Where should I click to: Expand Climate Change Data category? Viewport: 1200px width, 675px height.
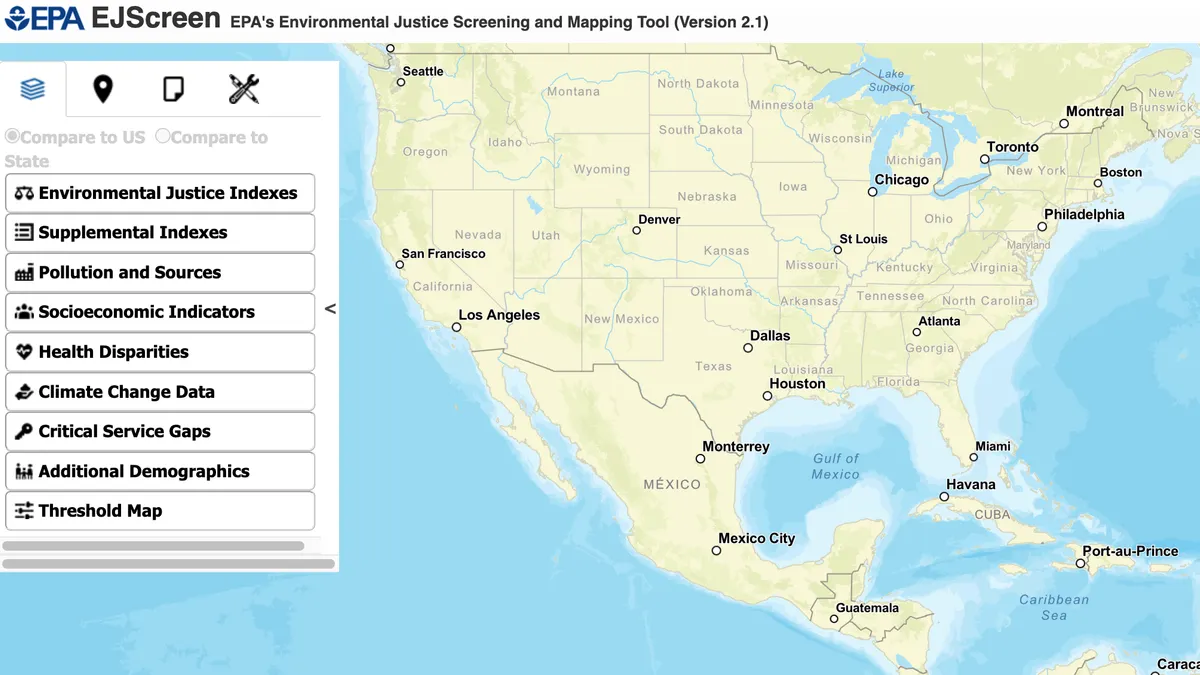(x=160, y=392)
